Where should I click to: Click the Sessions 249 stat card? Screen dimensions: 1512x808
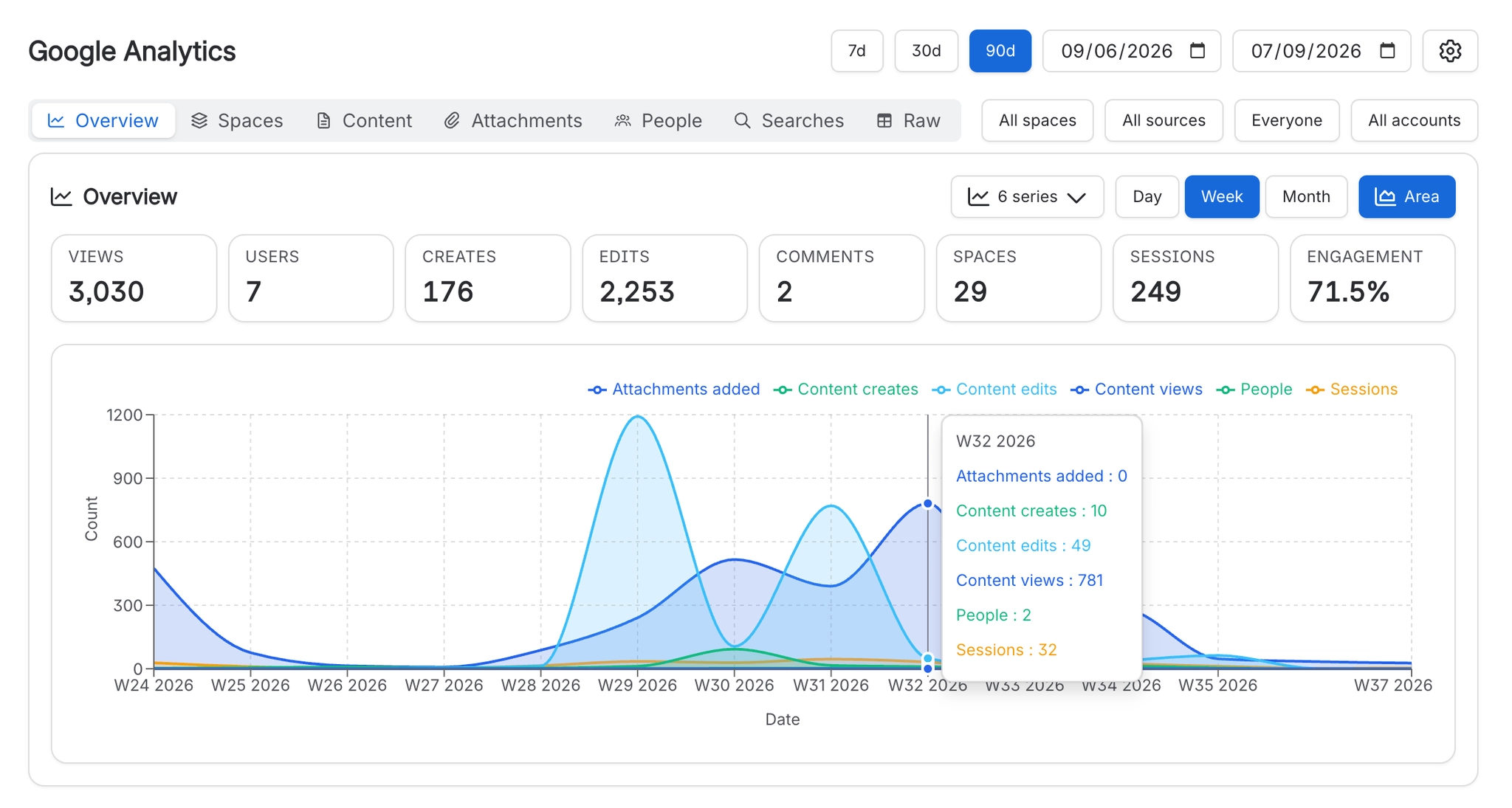tap(1195, 278)
